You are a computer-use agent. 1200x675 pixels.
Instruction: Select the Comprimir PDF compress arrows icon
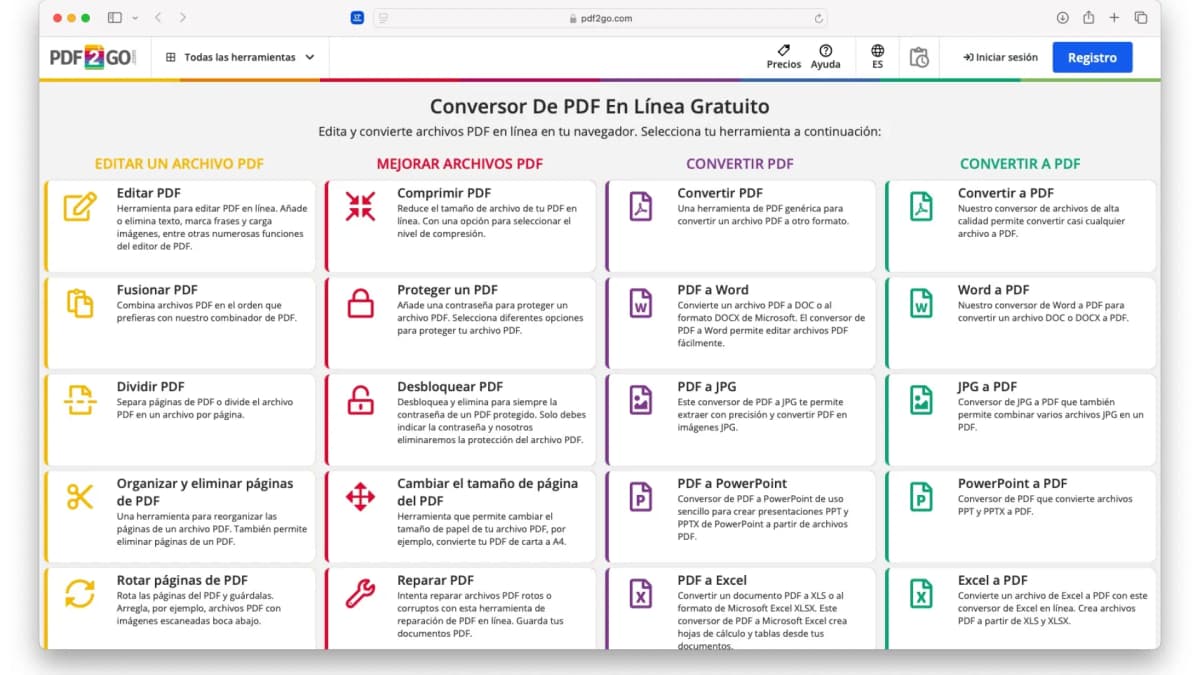click(x=360, y=206)
